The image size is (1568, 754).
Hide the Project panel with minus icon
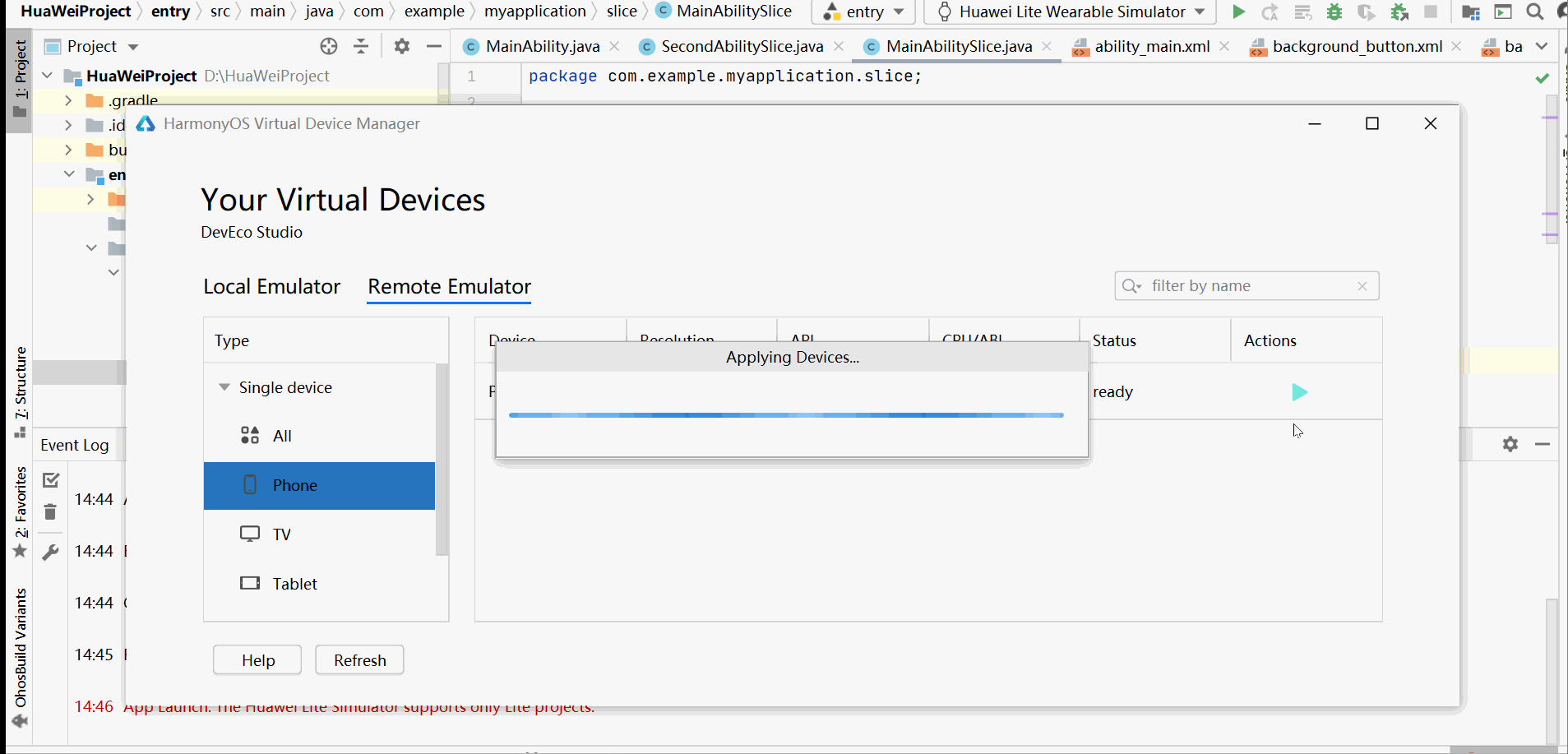[433, 46]
